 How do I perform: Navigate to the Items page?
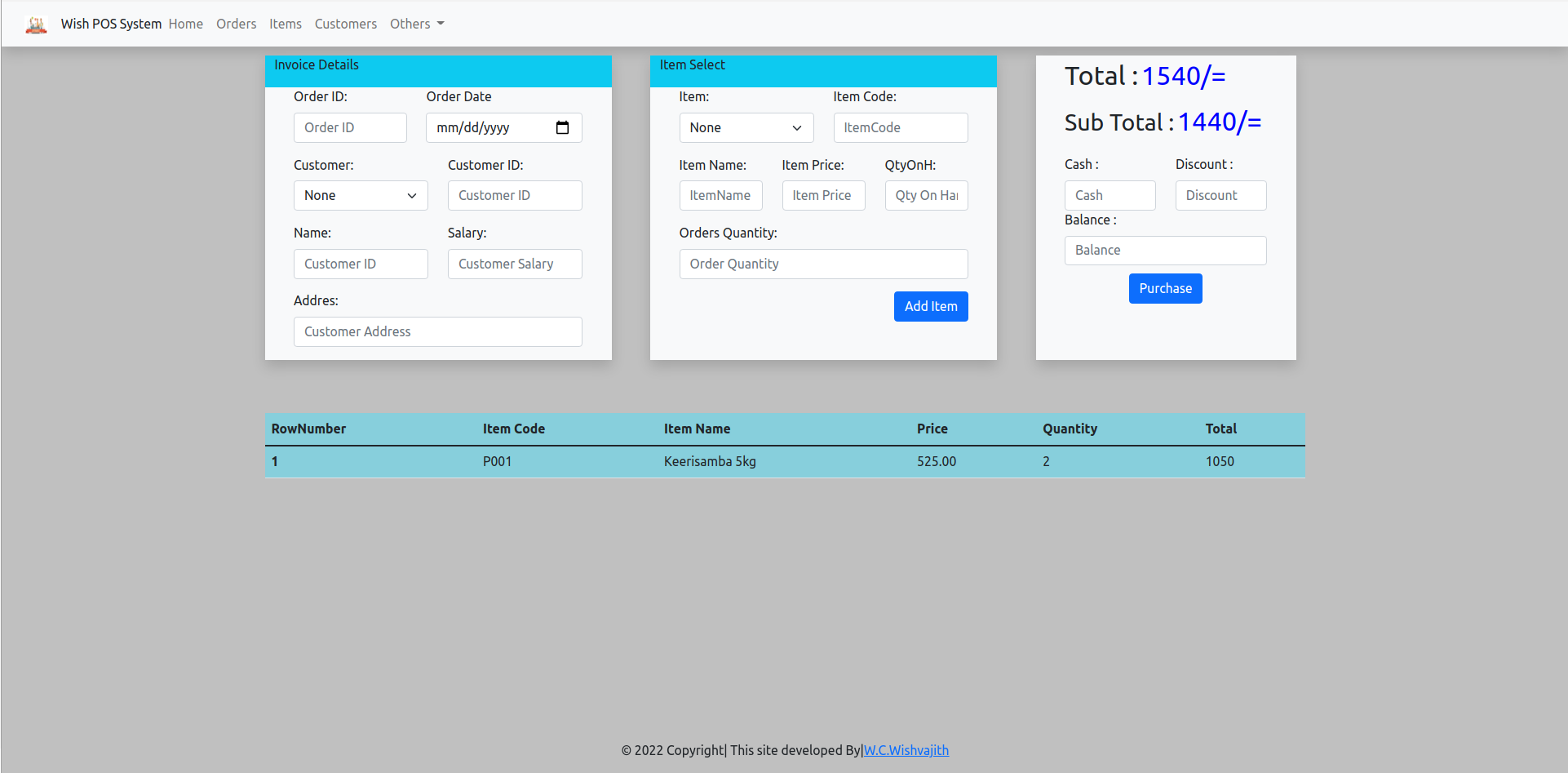[x=286, y=24]
